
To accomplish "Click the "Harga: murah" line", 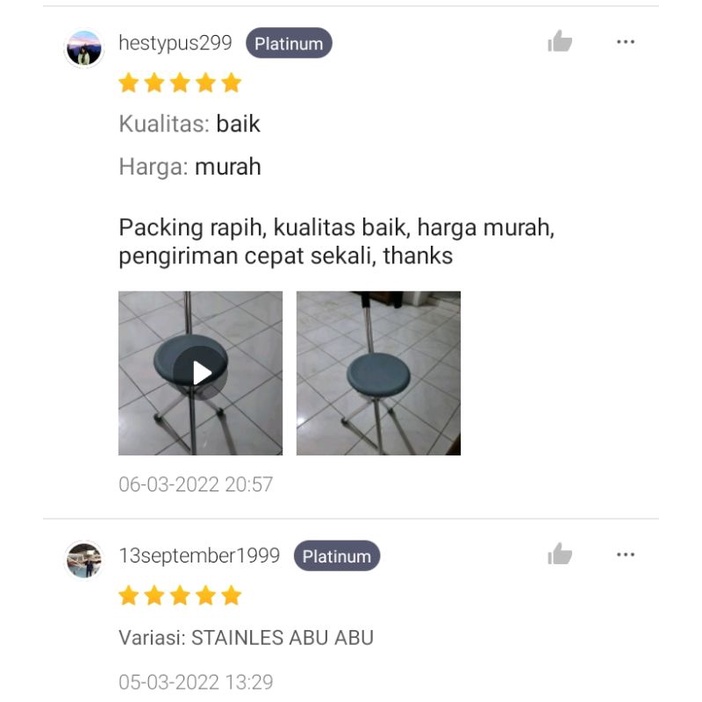I will [x=190, y=167].
